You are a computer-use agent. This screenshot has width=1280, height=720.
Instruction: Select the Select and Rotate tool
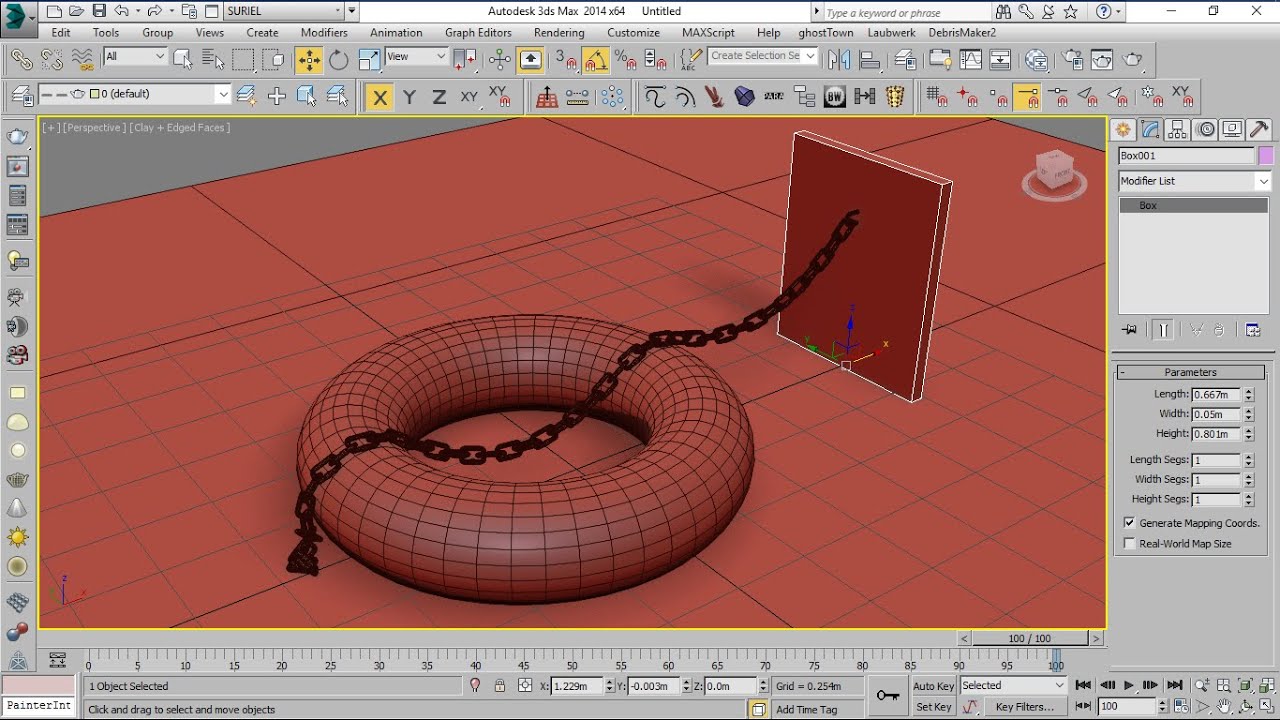339,59
